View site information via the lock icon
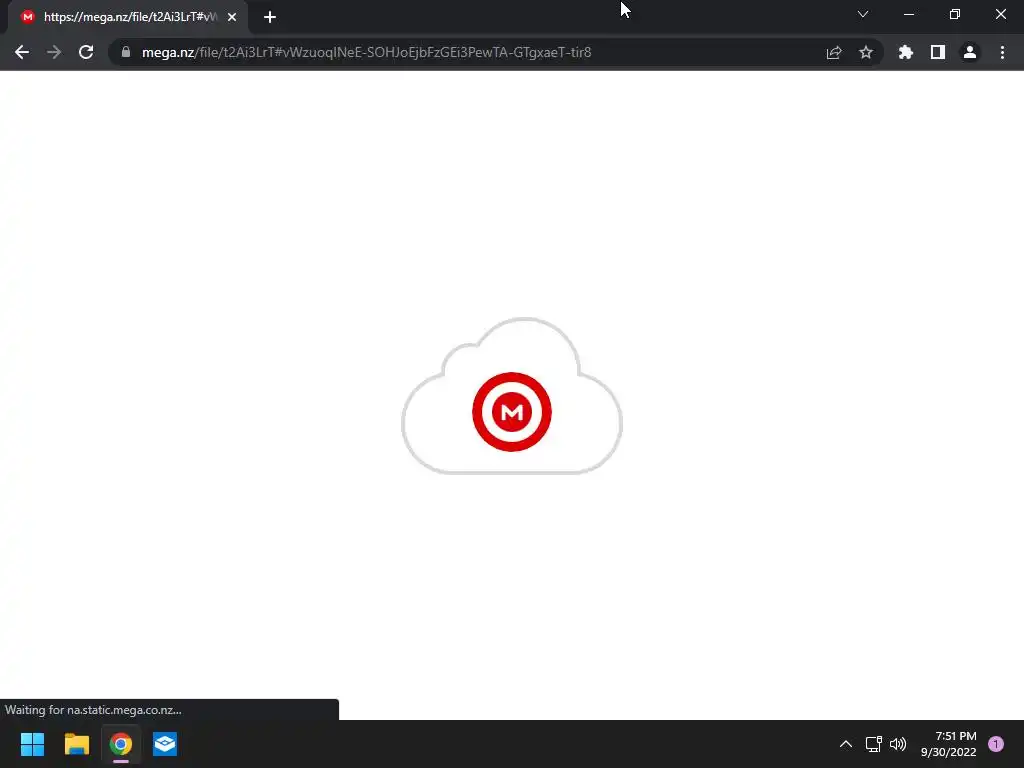 coord(126,52)
